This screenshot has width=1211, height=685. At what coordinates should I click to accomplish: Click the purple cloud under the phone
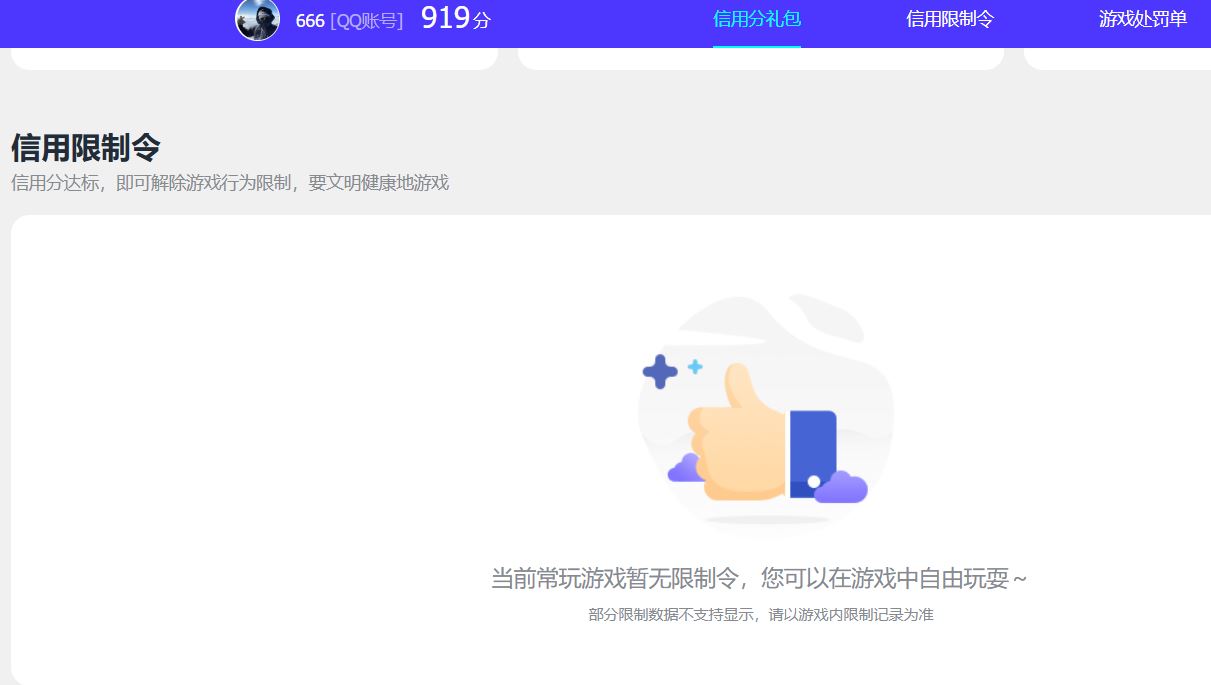pos(843,487)
